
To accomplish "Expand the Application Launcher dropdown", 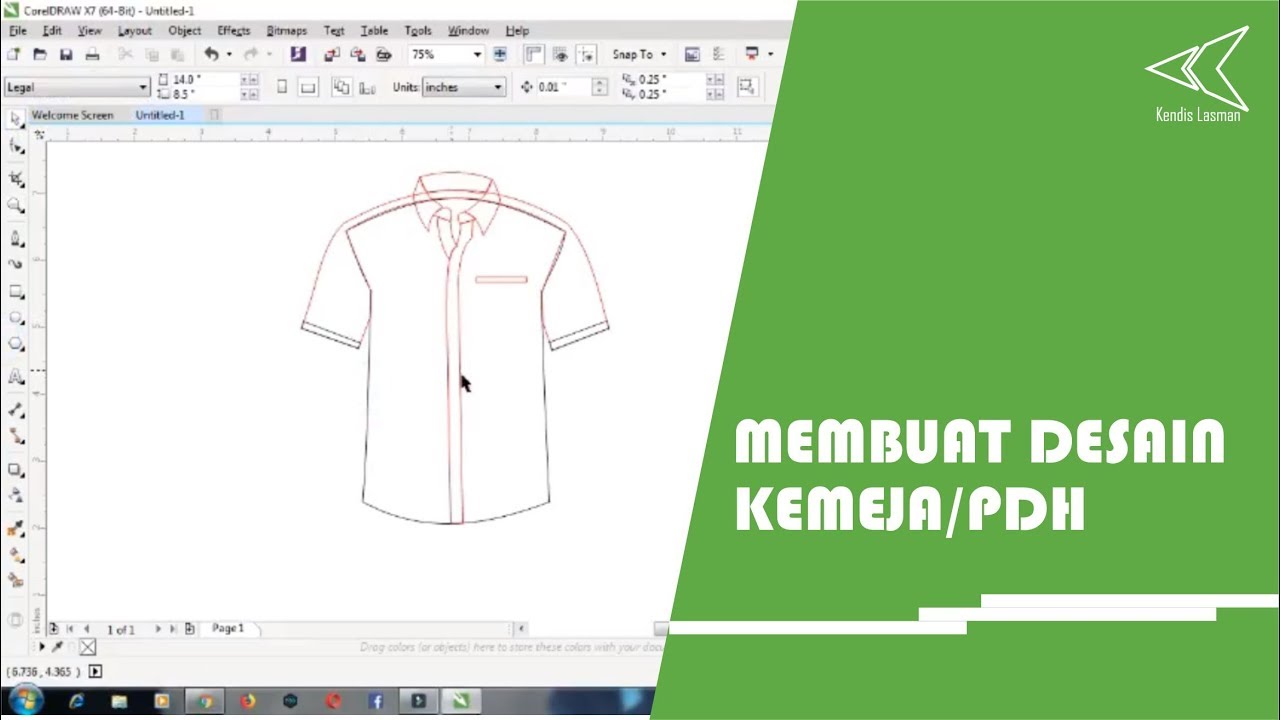I will point(770,54).
